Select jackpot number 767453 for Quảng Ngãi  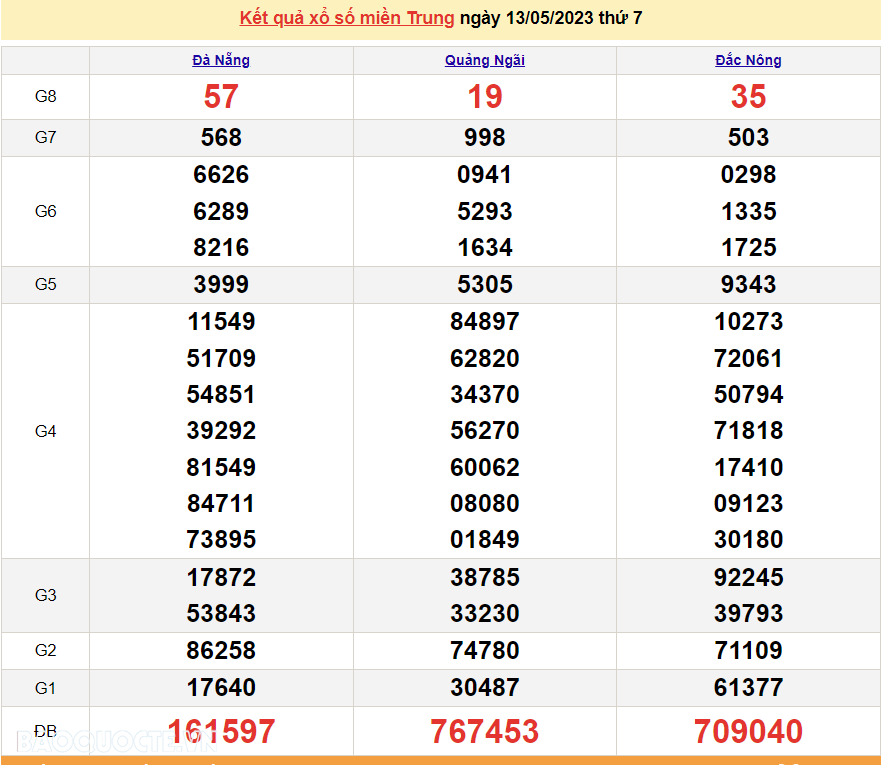point(484,731)
